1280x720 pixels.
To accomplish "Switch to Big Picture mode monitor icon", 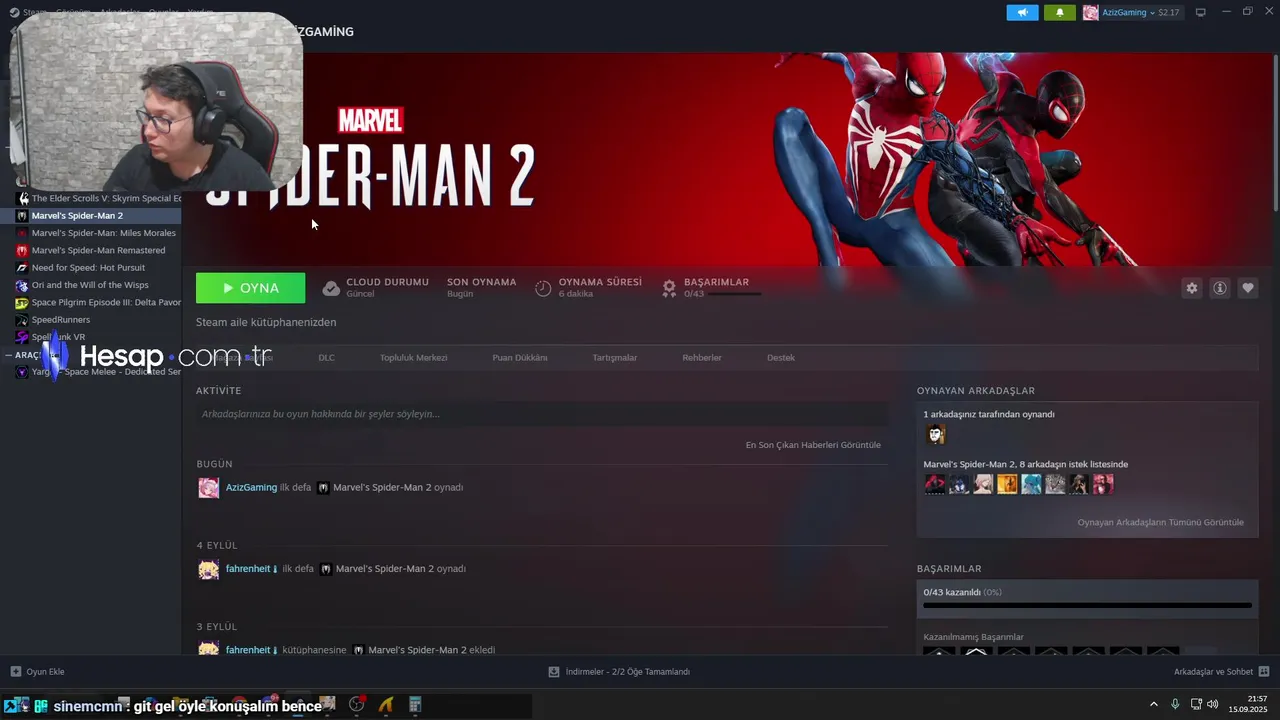I will (1201, 12).
